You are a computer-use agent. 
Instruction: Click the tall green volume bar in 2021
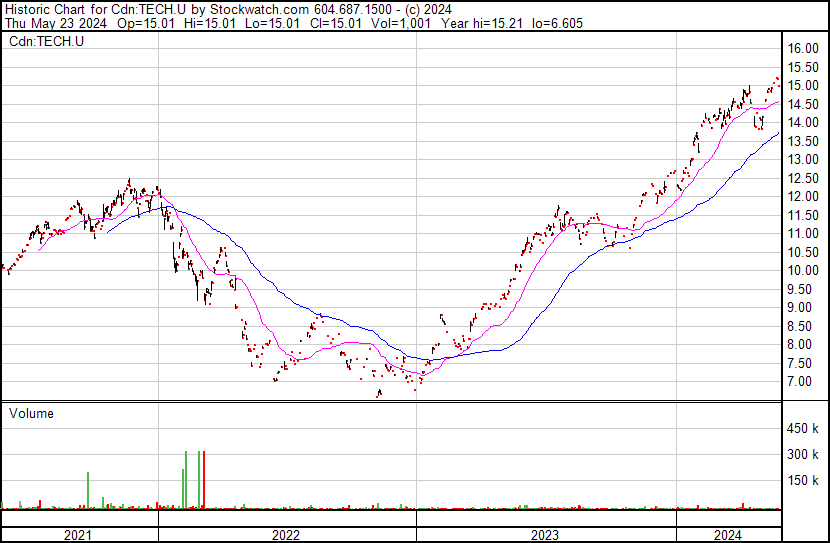click(x=88, y=490)
